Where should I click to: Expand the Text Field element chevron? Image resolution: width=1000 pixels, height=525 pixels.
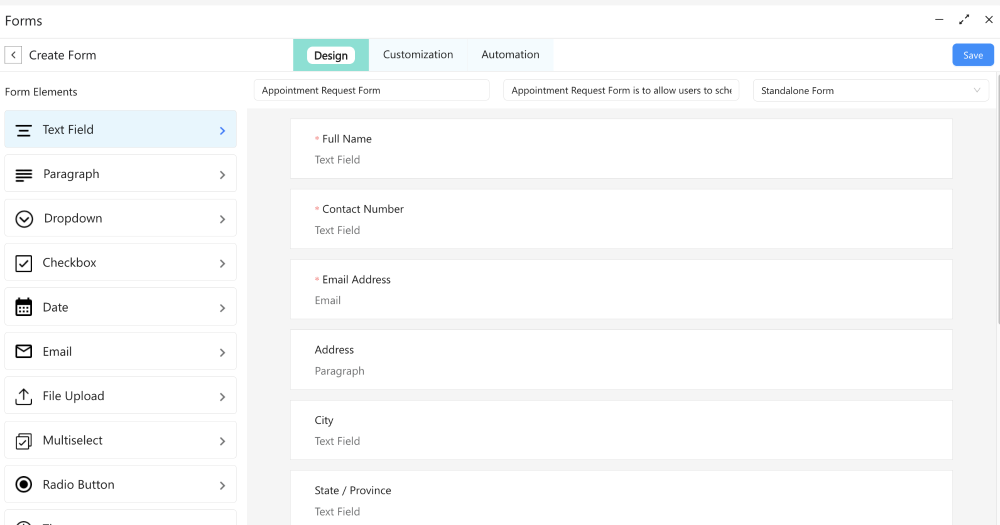(x=223, y=131)
